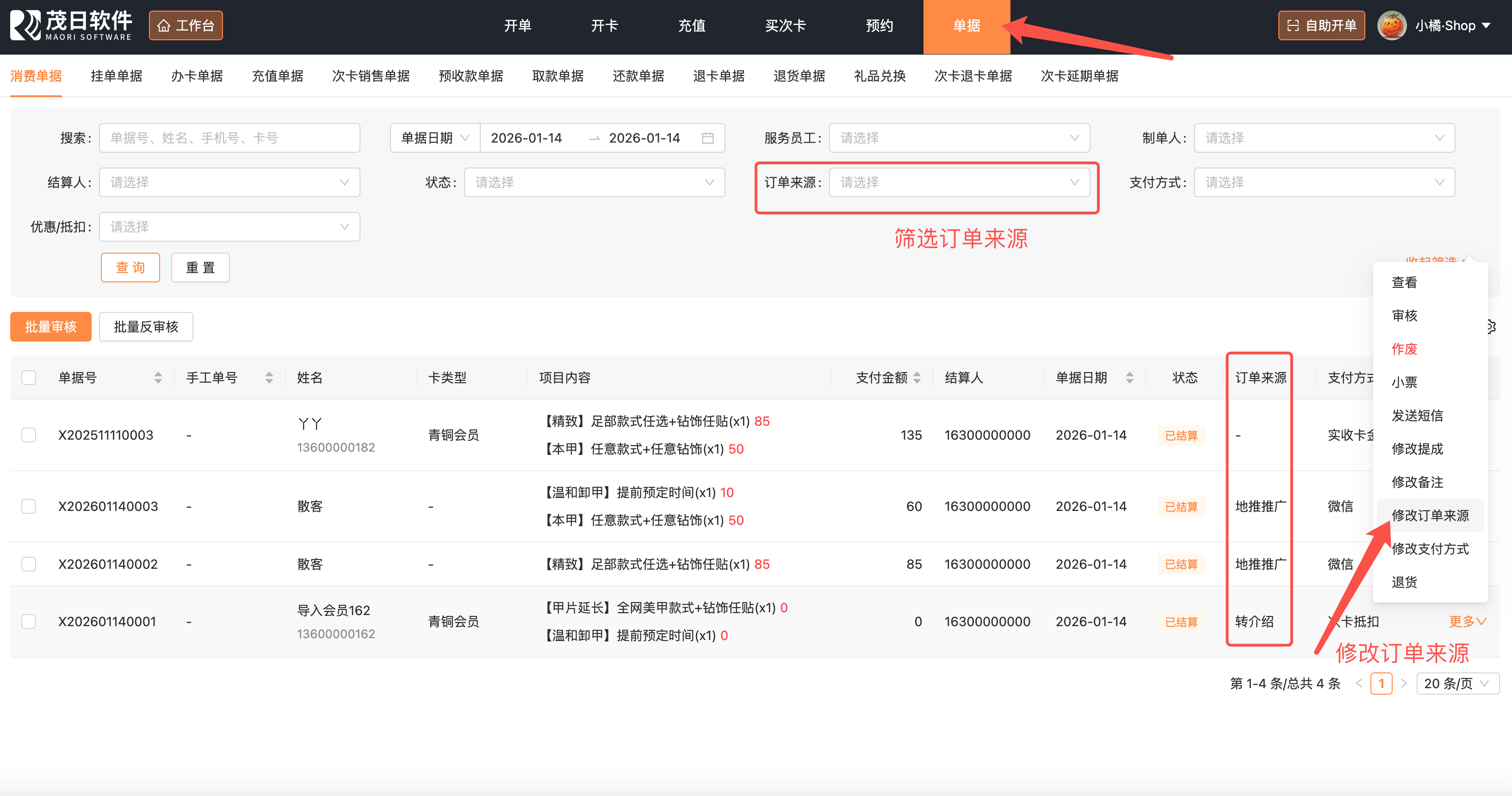
Task: Click the orange user avatar
Action: tap(1392, 26)
